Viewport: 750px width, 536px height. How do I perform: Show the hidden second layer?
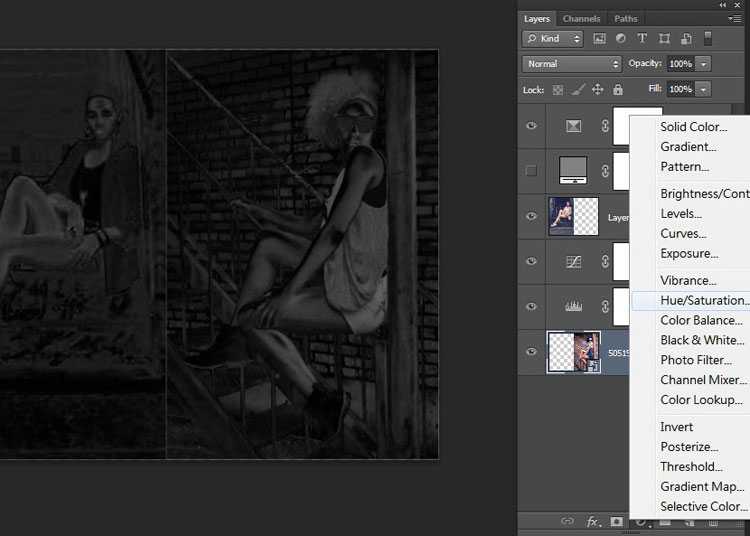click(532, 171)
